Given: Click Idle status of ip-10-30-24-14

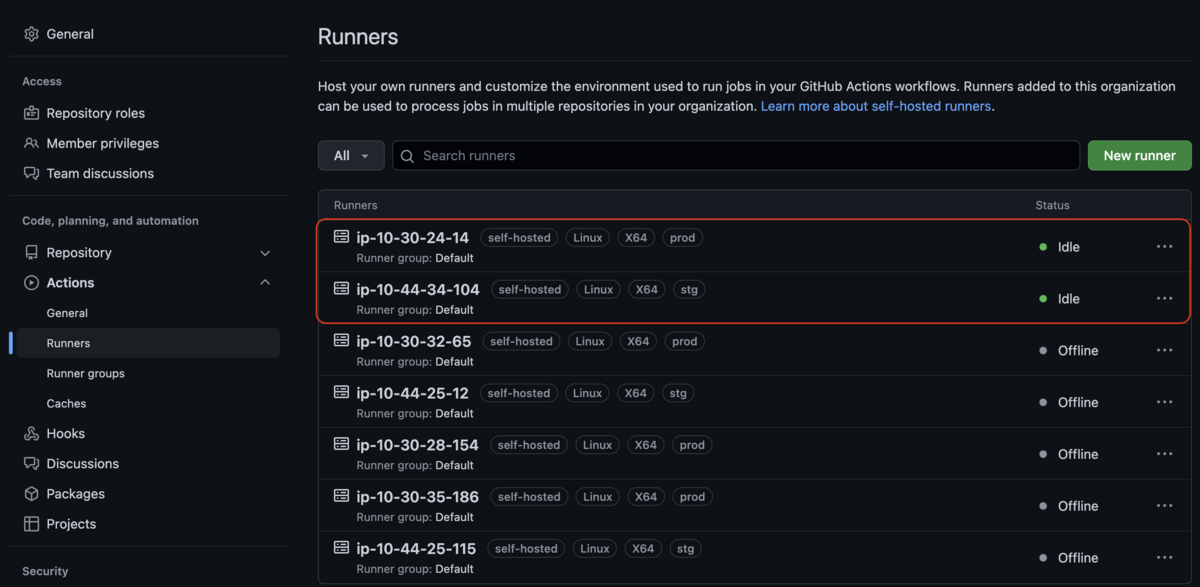Looking at the screenshot, I should pos(1069,247).
